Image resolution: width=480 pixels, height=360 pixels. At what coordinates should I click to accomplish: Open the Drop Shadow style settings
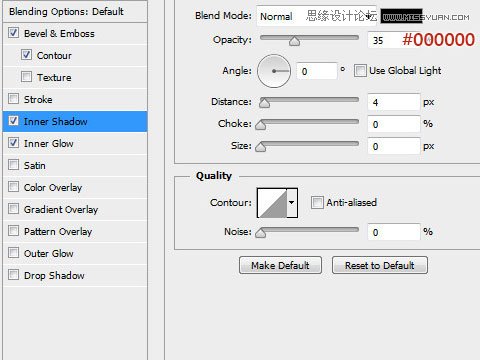point(75,275)
